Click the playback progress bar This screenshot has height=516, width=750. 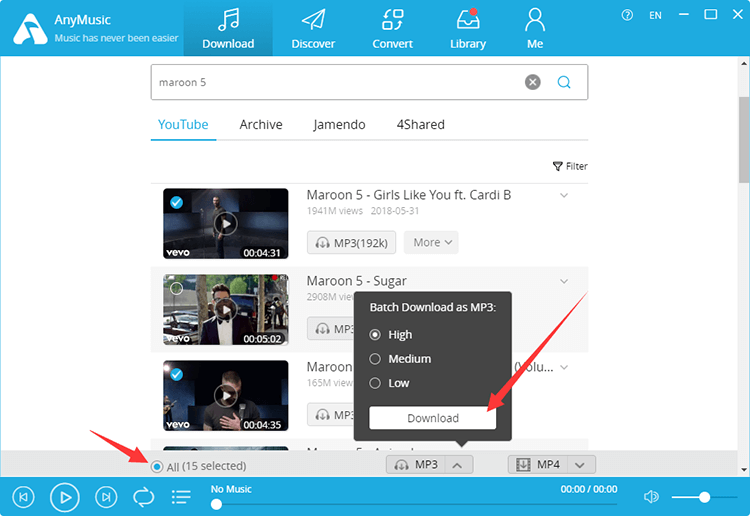pyautogui.click(x=414, y=504)
